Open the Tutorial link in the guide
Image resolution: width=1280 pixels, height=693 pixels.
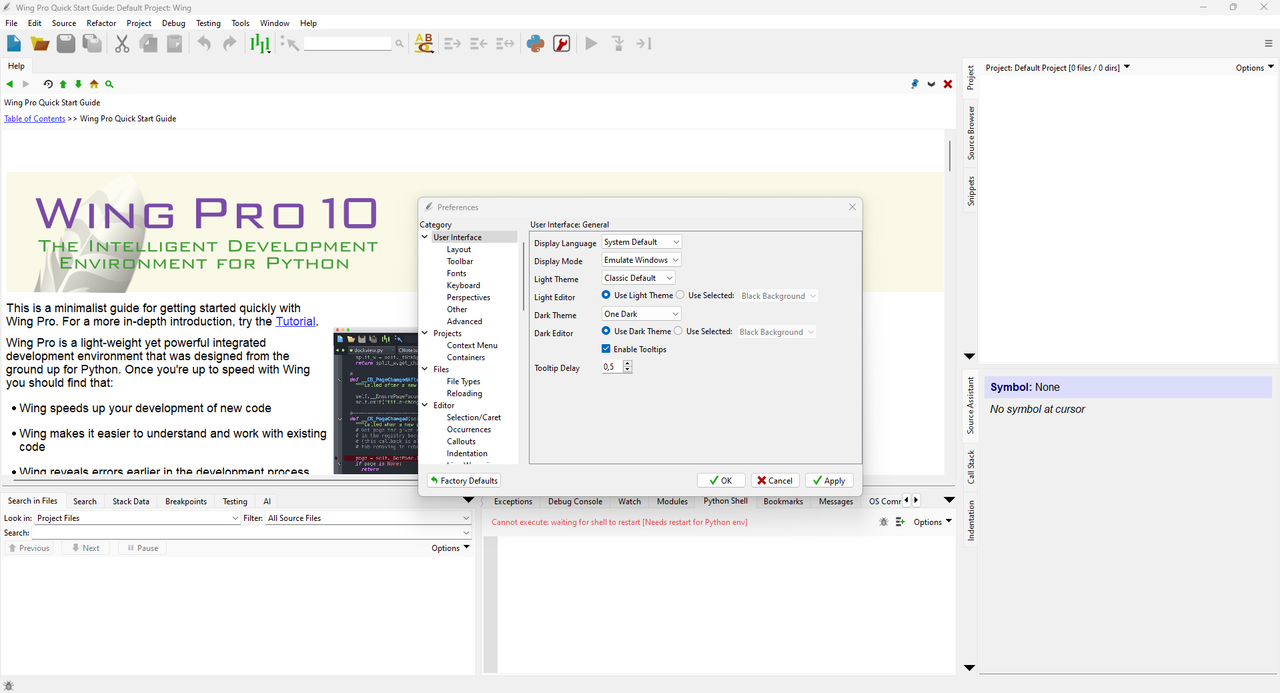point(295,322)
